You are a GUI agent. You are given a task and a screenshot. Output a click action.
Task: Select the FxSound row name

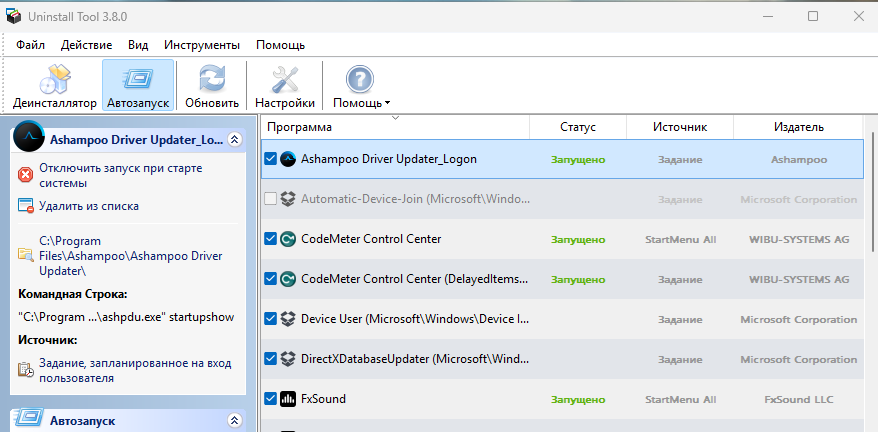[323, 399]
